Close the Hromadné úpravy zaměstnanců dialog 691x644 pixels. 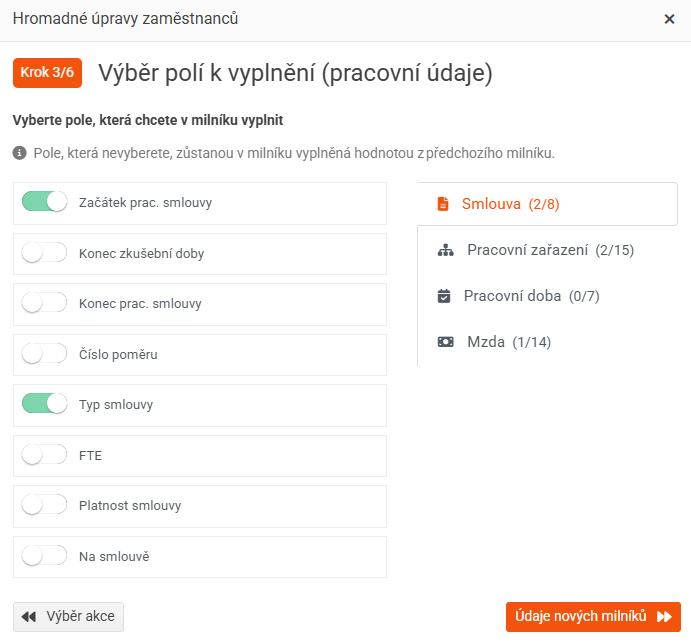[x=669, y=19]
